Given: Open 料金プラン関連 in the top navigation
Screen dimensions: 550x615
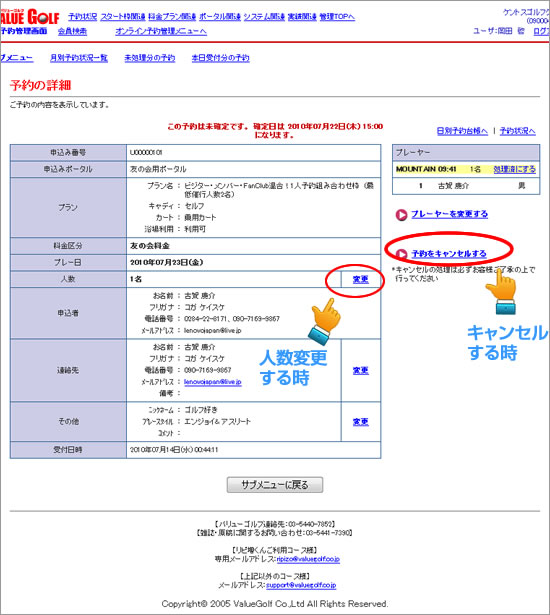Looking at the screenshot, I should [x=172, y=16].
